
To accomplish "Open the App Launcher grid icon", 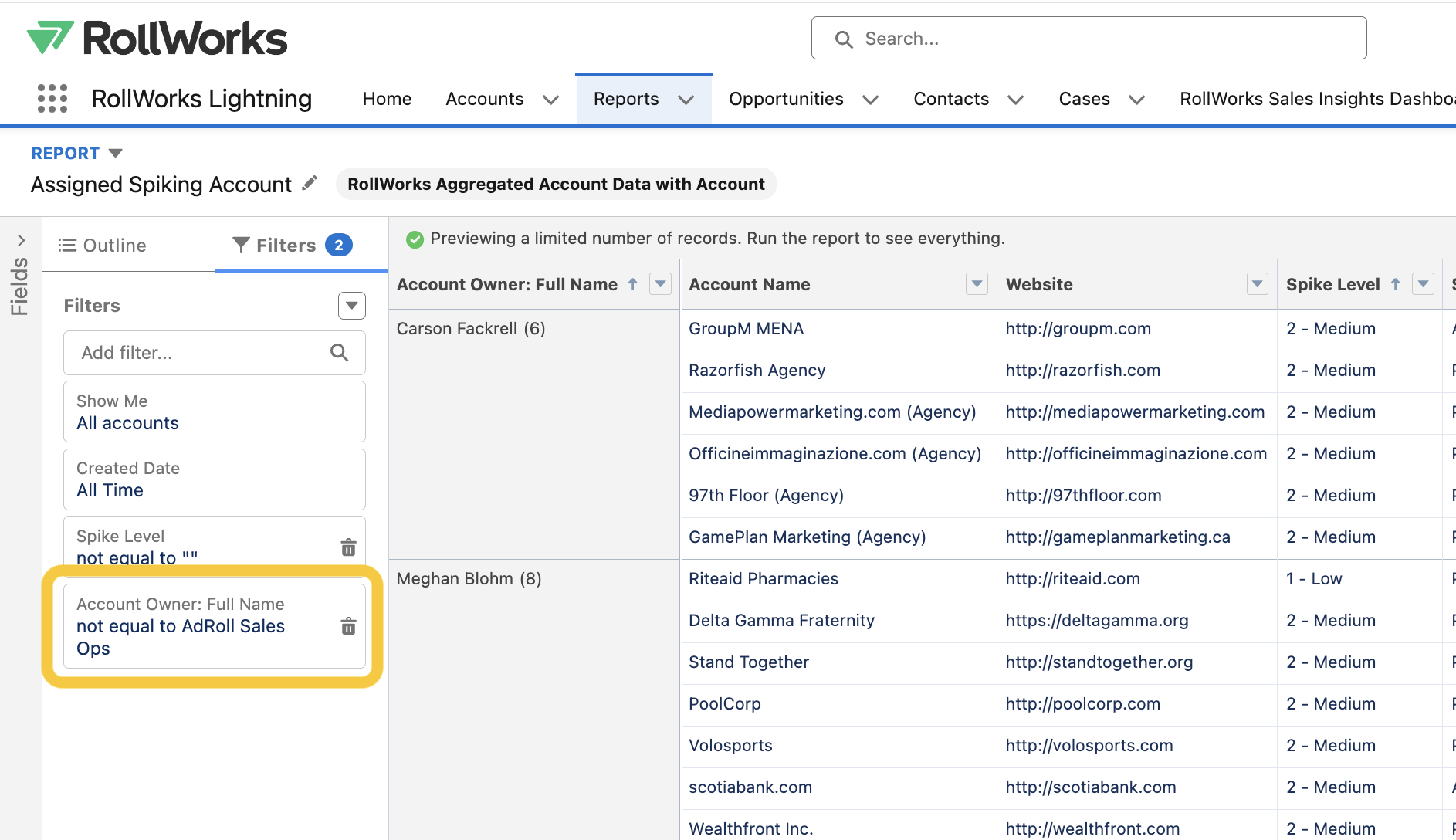I will click(x=52, y=99).
